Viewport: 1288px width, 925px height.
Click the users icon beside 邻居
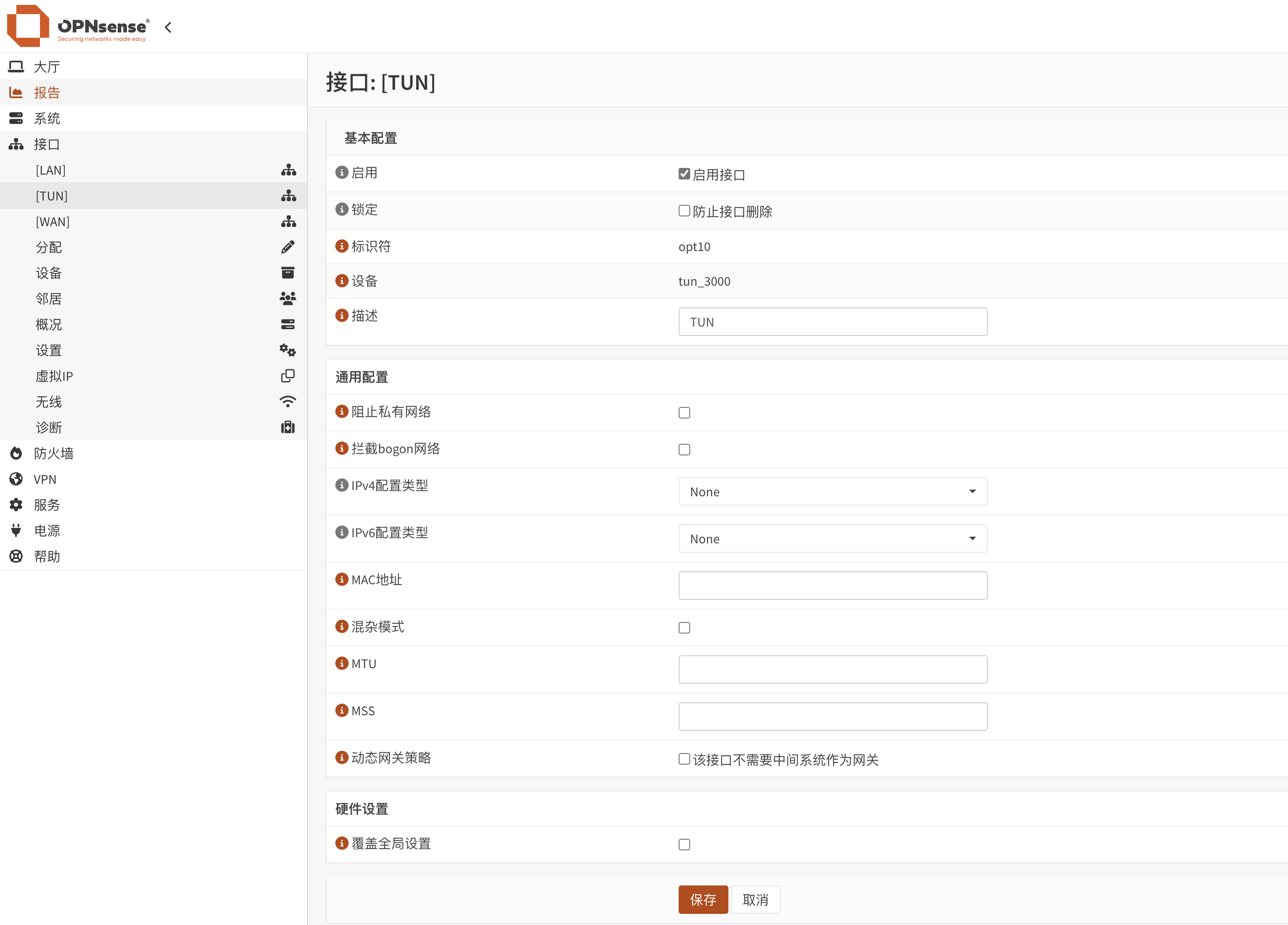[288, 298]
